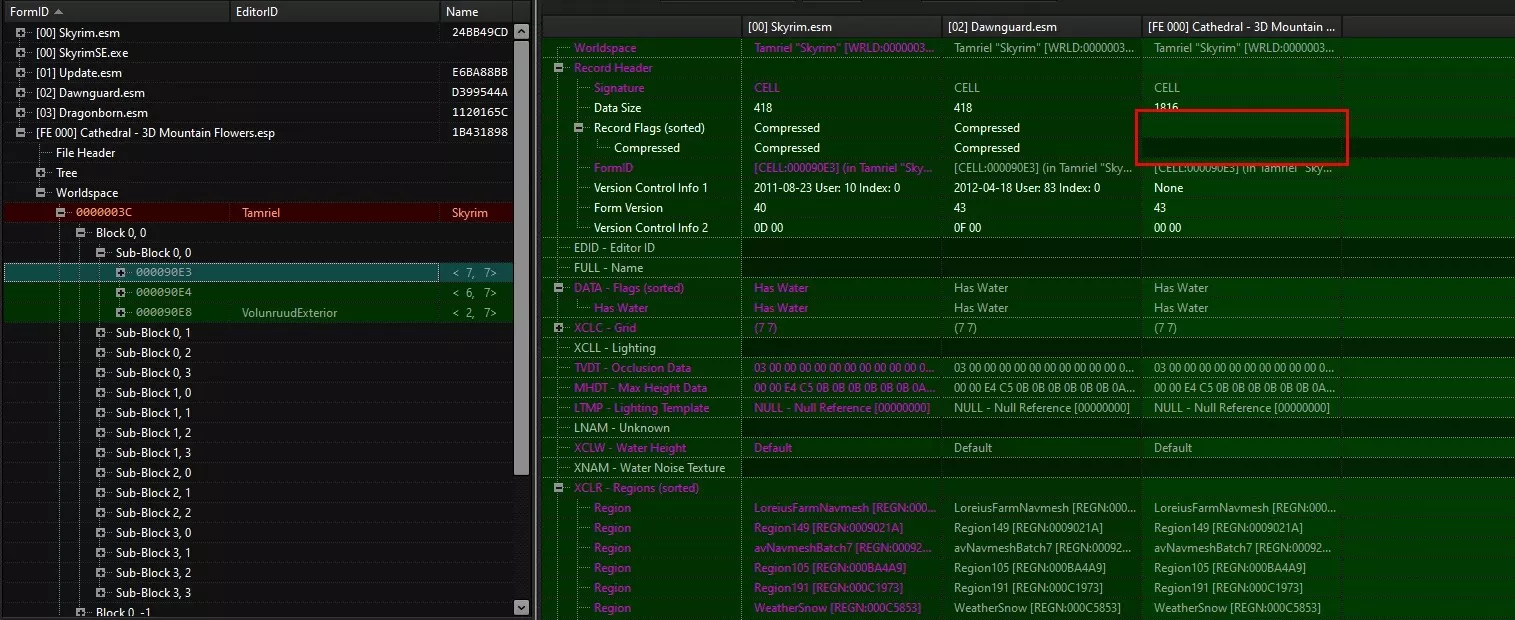The width and height of the screenshot is (1515, 620).
Task: Select the Data Size row label
Action: (x=617, y=108)
